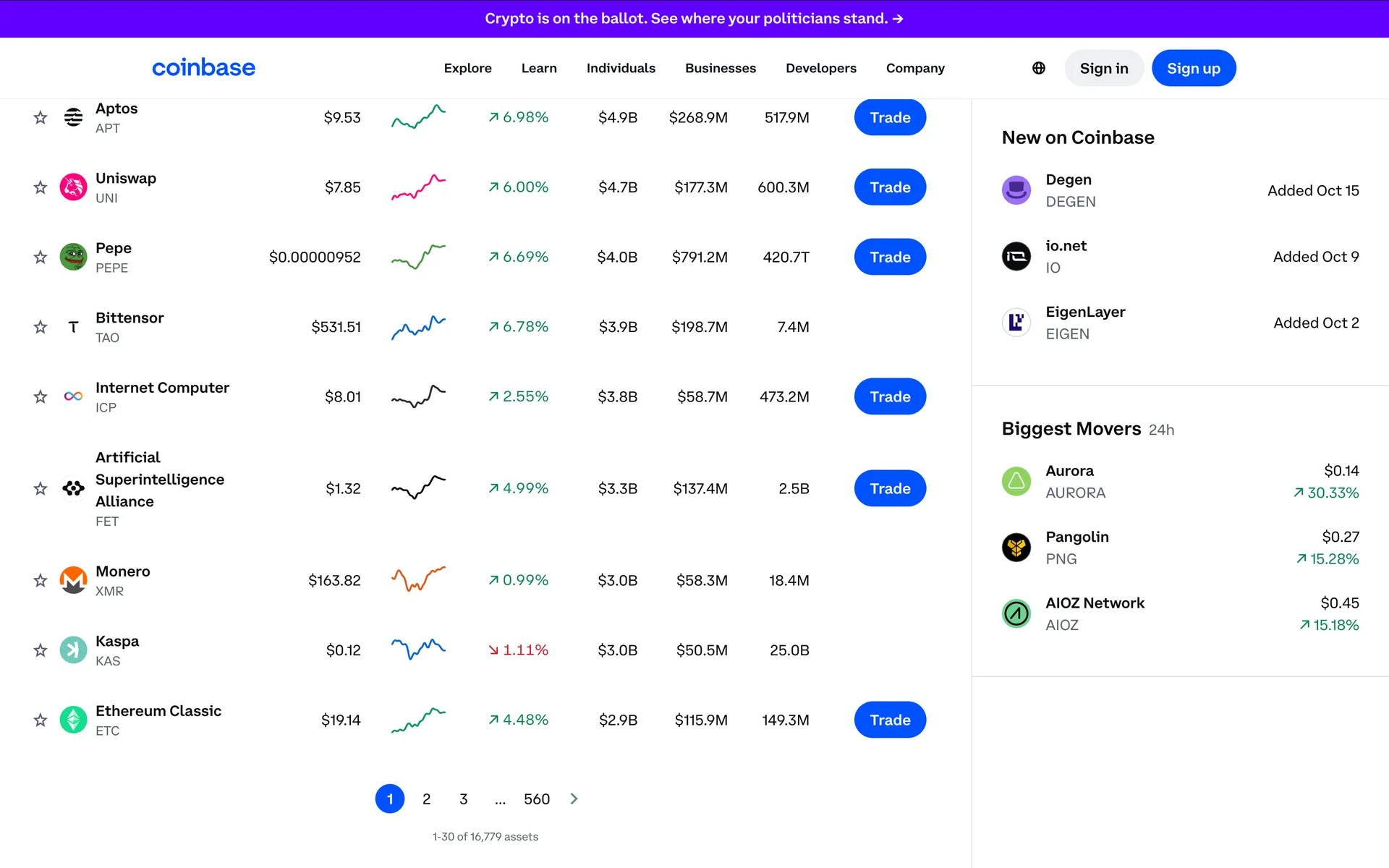Click the Aurora green triangle icon
The image size is (1389, 868).
[x=1016, y=481]
